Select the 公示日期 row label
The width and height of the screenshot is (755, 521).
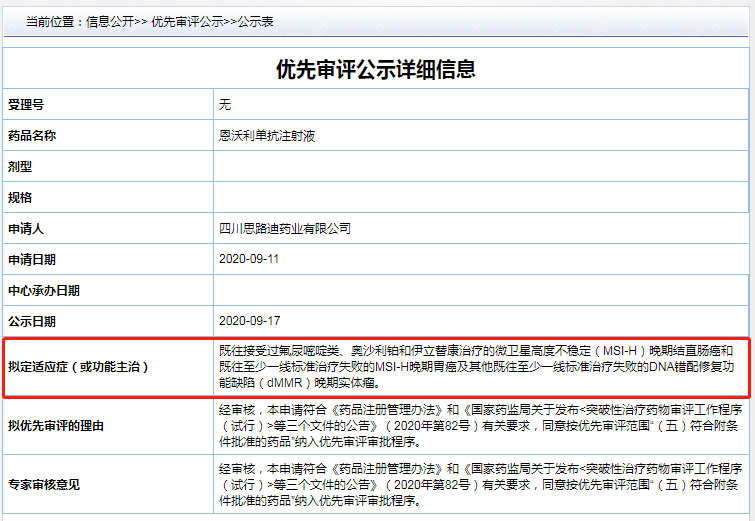tap(32, 321)
